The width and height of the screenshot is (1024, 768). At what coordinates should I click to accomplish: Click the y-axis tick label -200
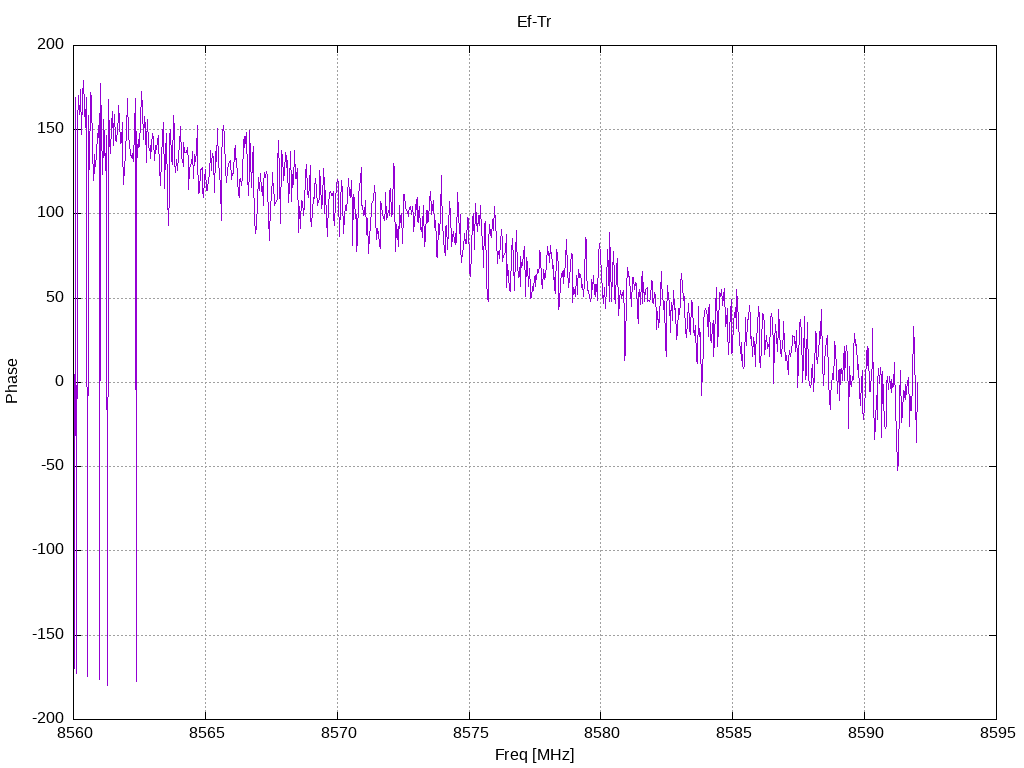click(x=48, y=718)
